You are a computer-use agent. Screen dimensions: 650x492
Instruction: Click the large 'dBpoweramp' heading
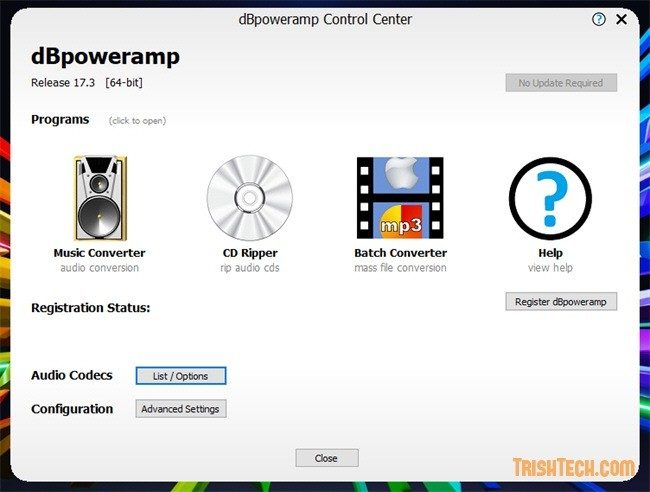tap(105, 57)
